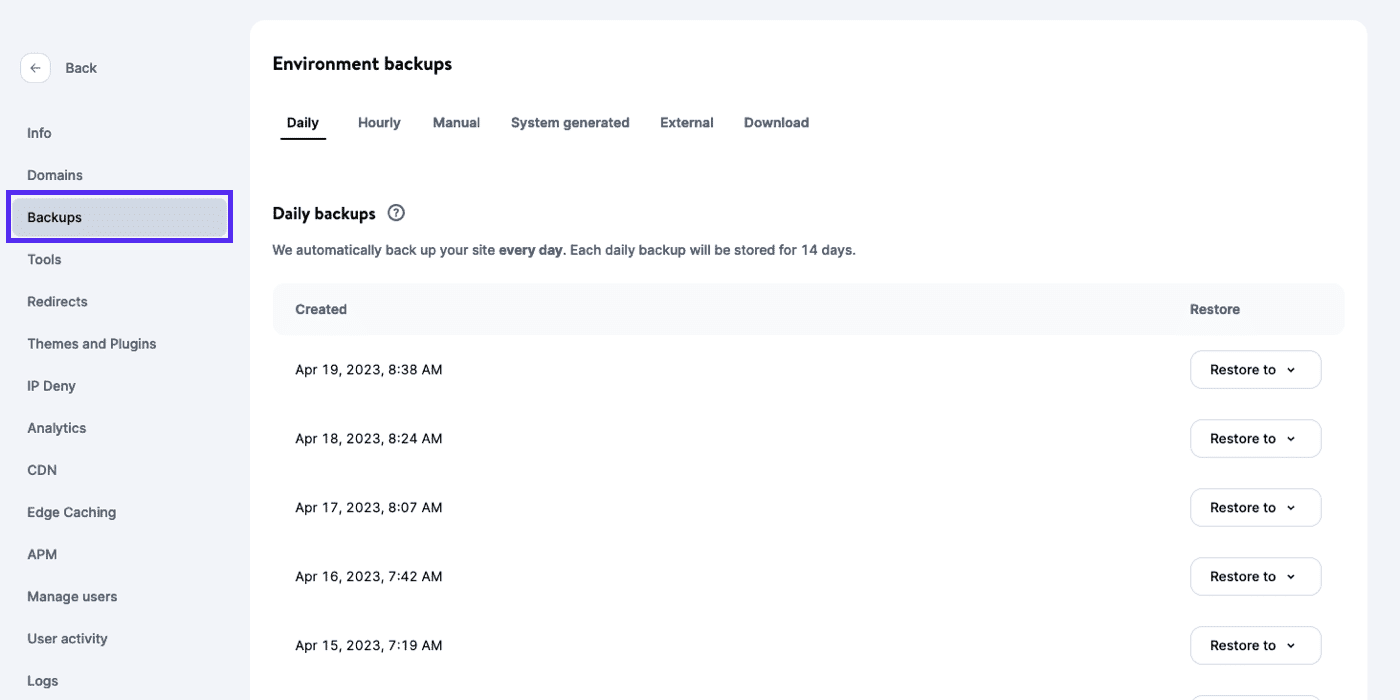Switch to the Hourly backups tab

(x=378, y=122)
